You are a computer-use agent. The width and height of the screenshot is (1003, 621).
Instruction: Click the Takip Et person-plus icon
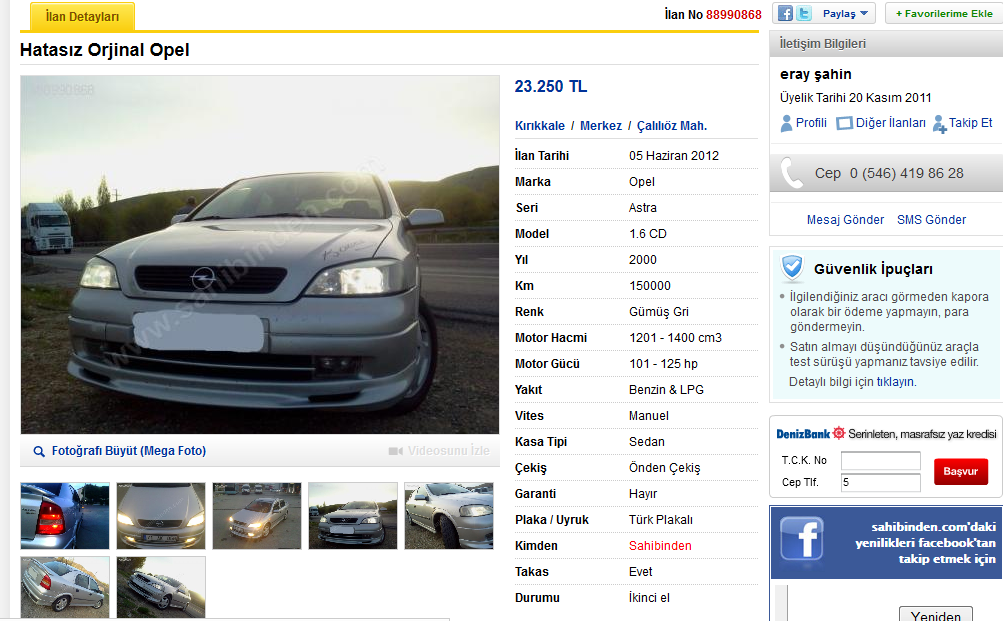pos(939,124)
